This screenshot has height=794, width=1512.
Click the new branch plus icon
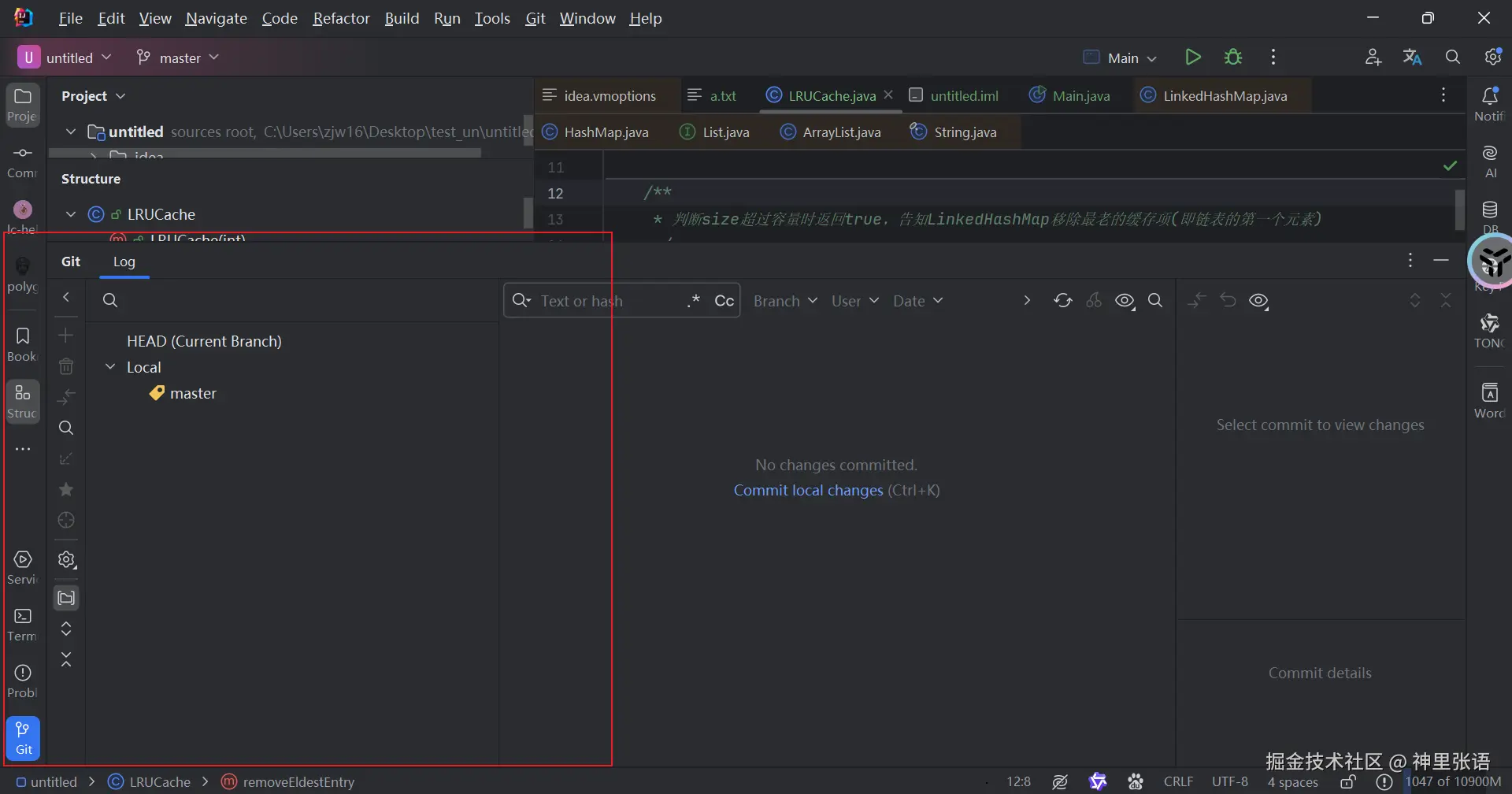pyautogui.click(x=66, y=336)
